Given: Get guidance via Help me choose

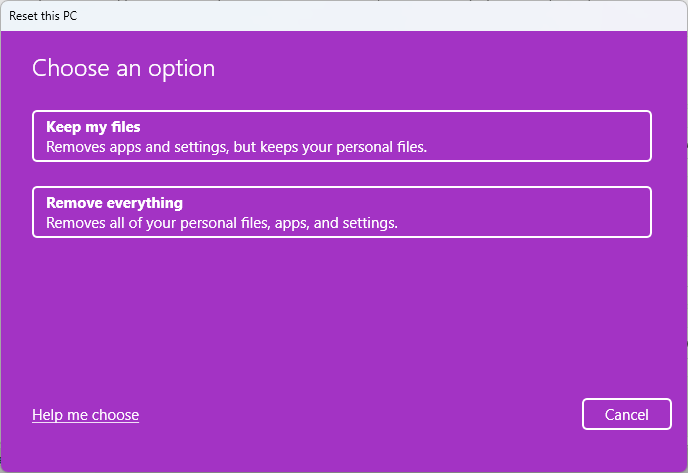Looking at the screenshot, I should pyautogui.click(x=85, y=415).
